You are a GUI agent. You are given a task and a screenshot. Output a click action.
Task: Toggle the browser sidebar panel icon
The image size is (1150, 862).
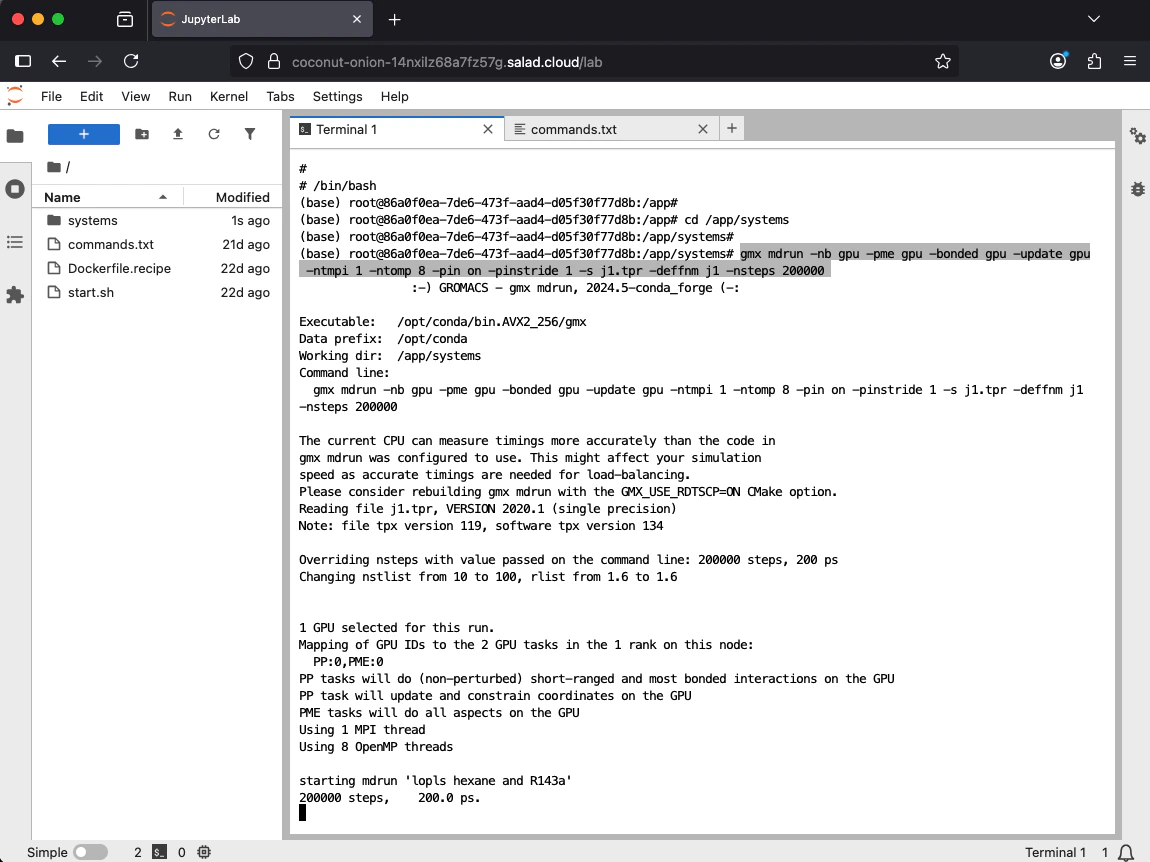(x=23, y=62)
